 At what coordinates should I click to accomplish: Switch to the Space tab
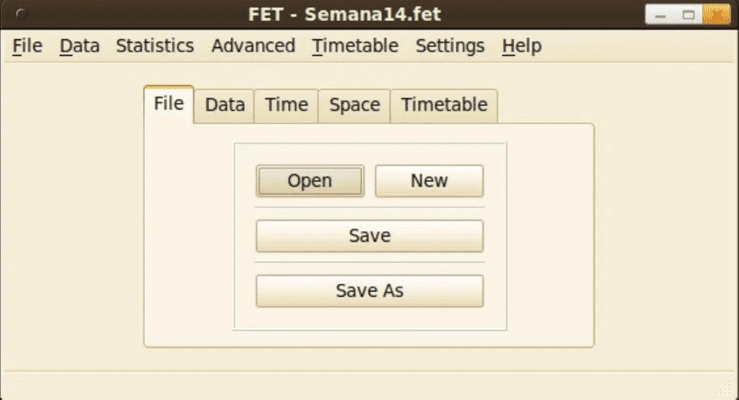point(354,105)
